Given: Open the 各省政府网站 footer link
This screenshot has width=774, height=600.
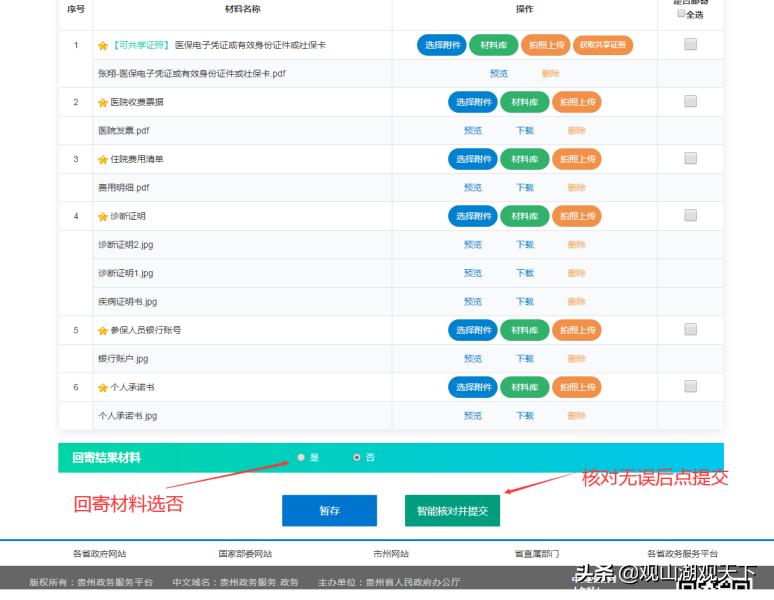Looking at the screenshot, I should click(100, 554).
